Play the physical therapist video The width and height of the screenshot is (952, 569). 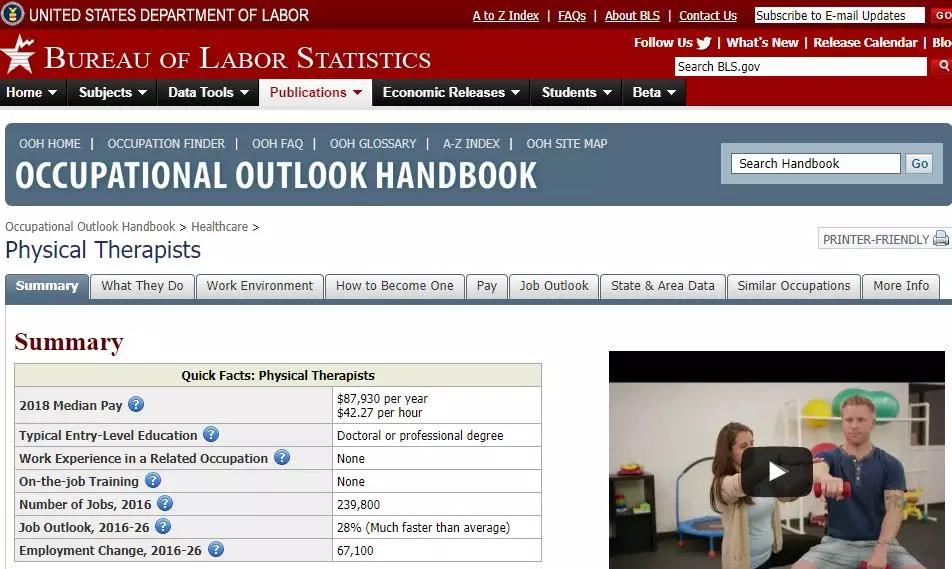pos(777,471)
